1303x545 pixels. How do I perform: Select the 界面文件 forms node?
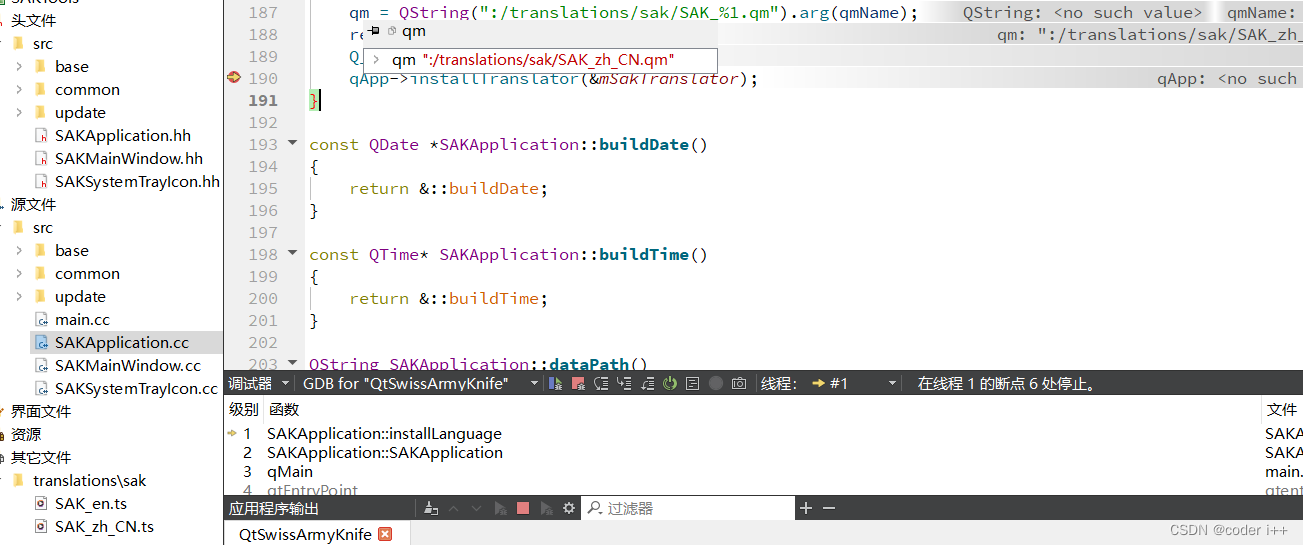pyautogui.click(x=40, y=411)
